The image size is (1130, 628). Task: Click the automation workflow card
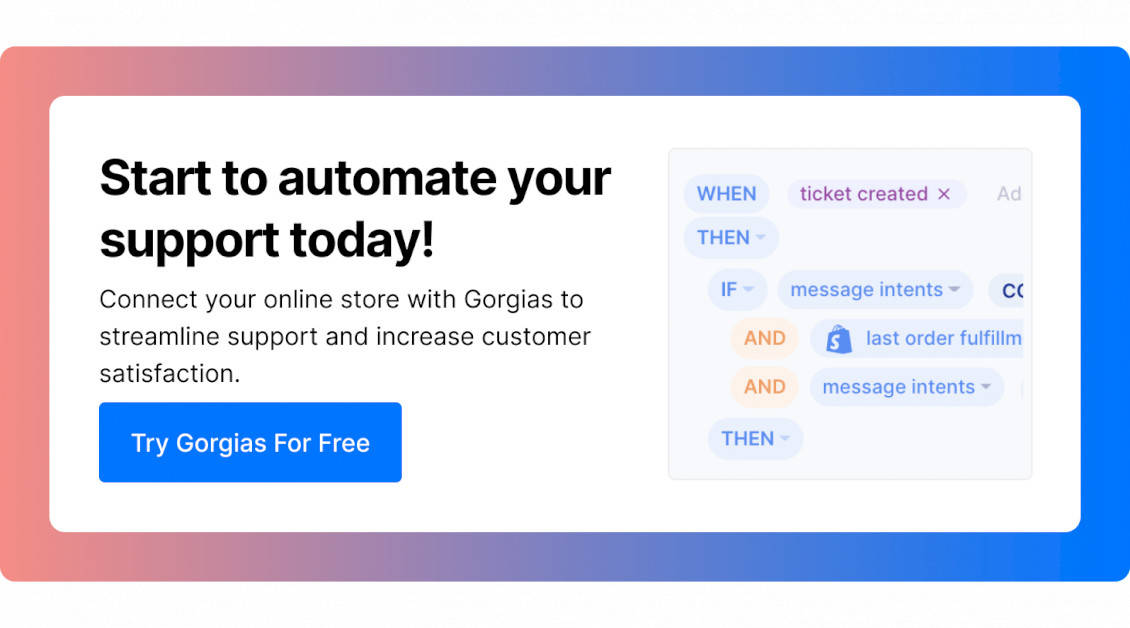[x=850, y=313]
